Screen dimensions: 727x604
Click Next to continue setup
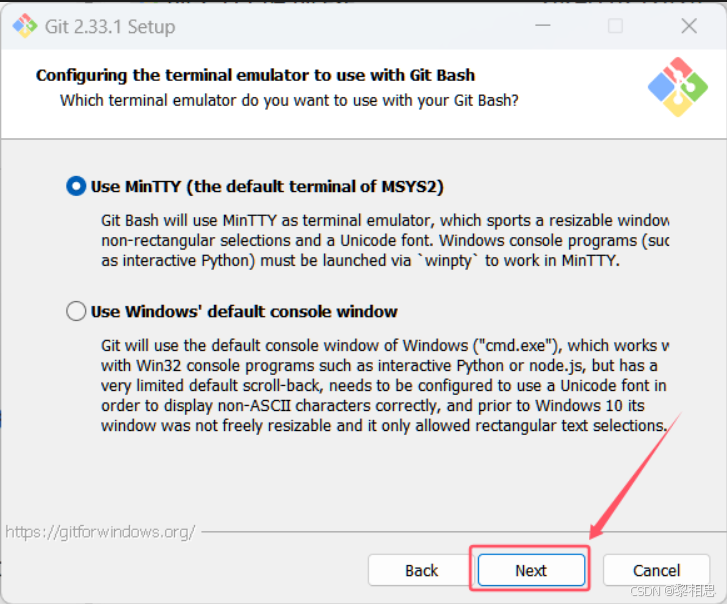(x=531, y=570)
